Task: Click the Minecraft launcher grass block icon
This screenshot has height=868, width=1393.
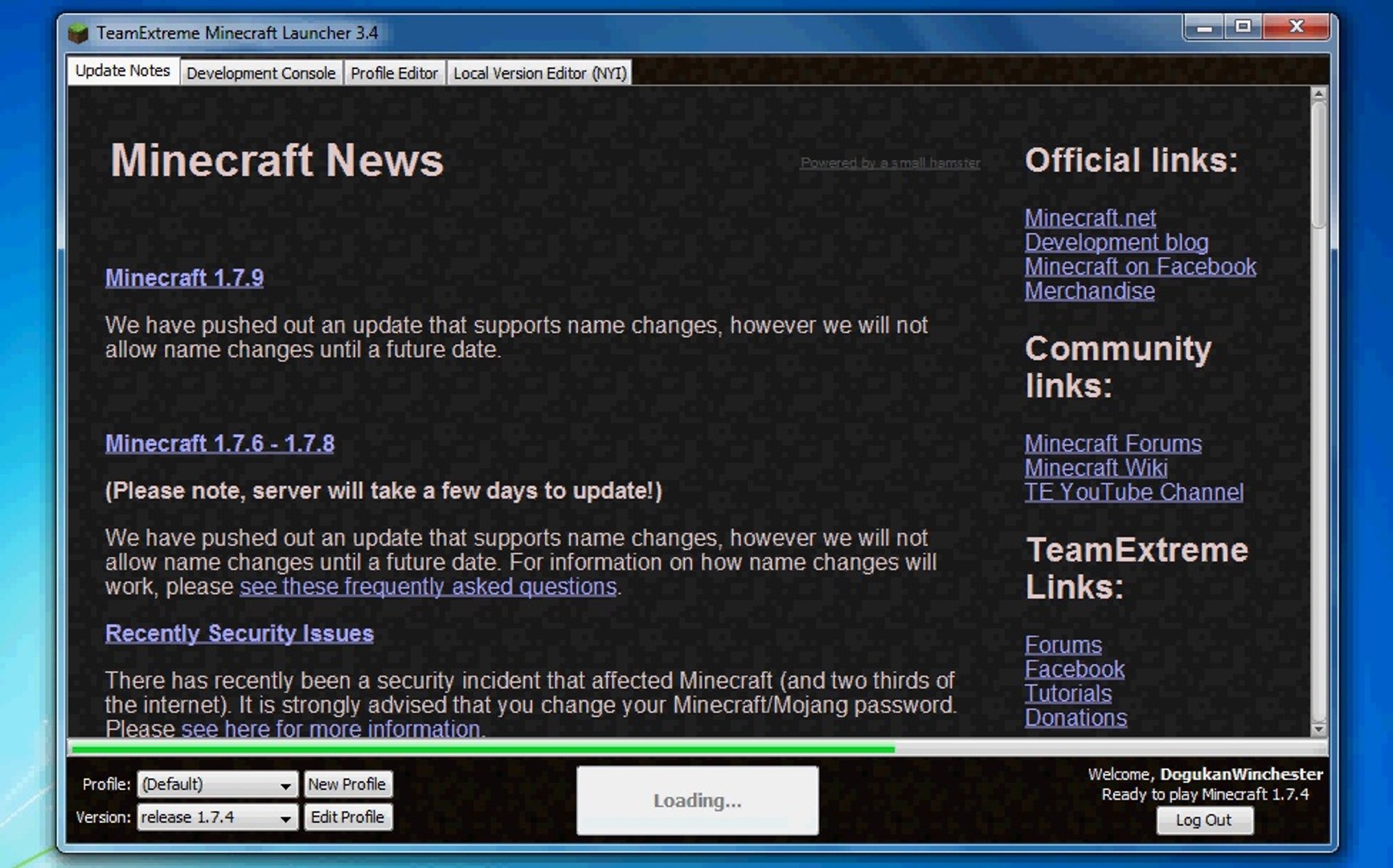Action: [x=78, y=33]
